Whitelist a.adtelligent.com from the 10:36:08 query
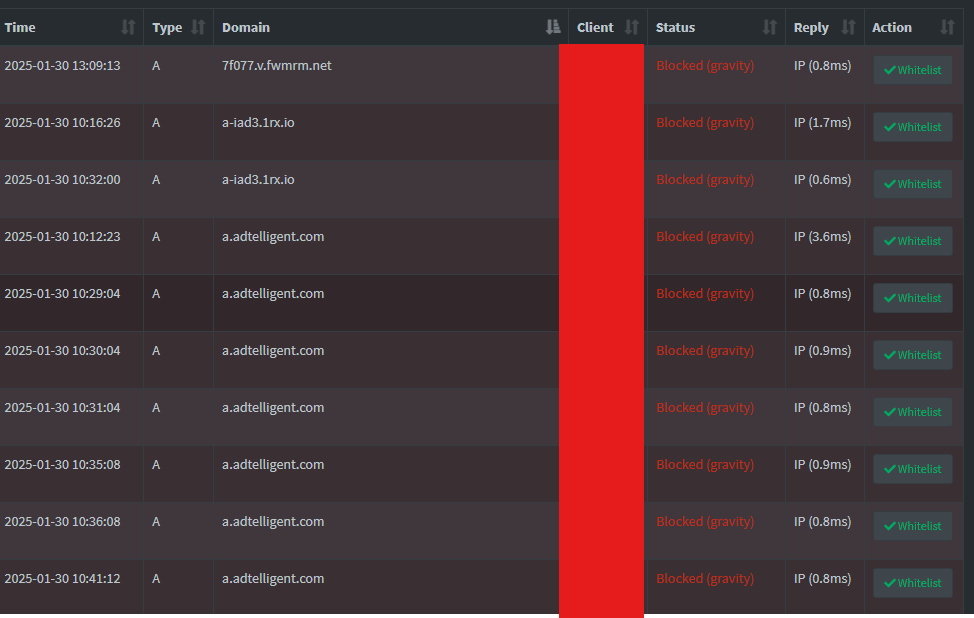This screenshot has width=974, height=618. (x=913, y=526)
